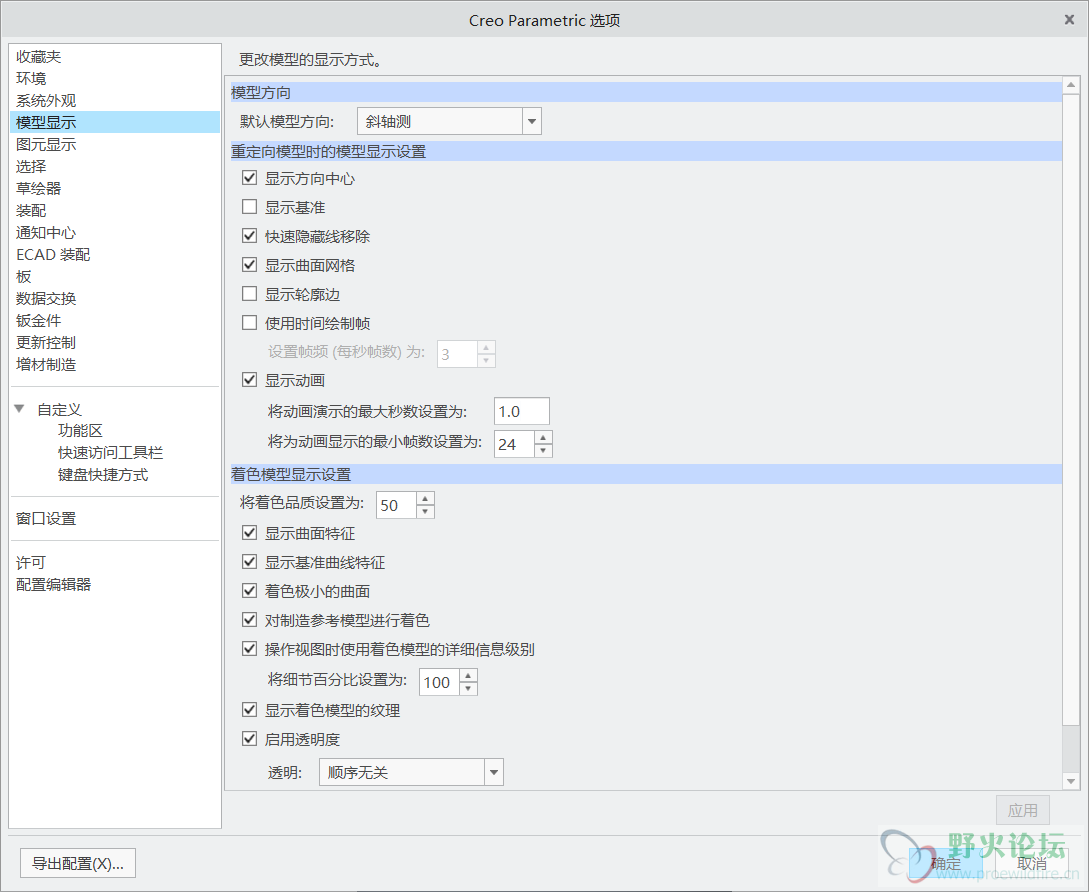Increase 最小帧数 with up arrow
Viewport: 1089px width, 892px height.
(x=543, y=438)
